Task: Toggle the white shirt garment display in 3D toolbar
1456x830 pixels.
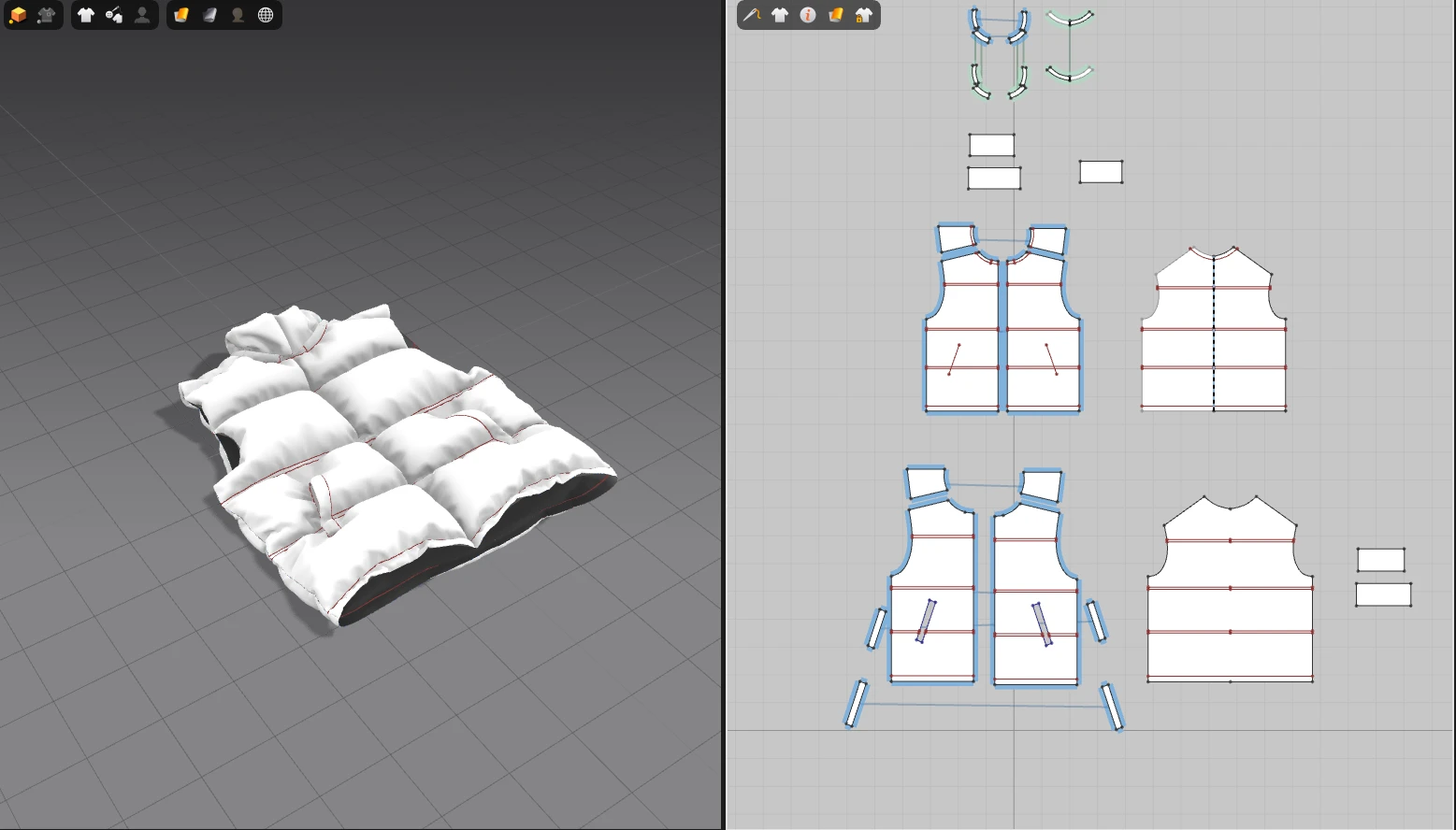Action: point(86,15)
